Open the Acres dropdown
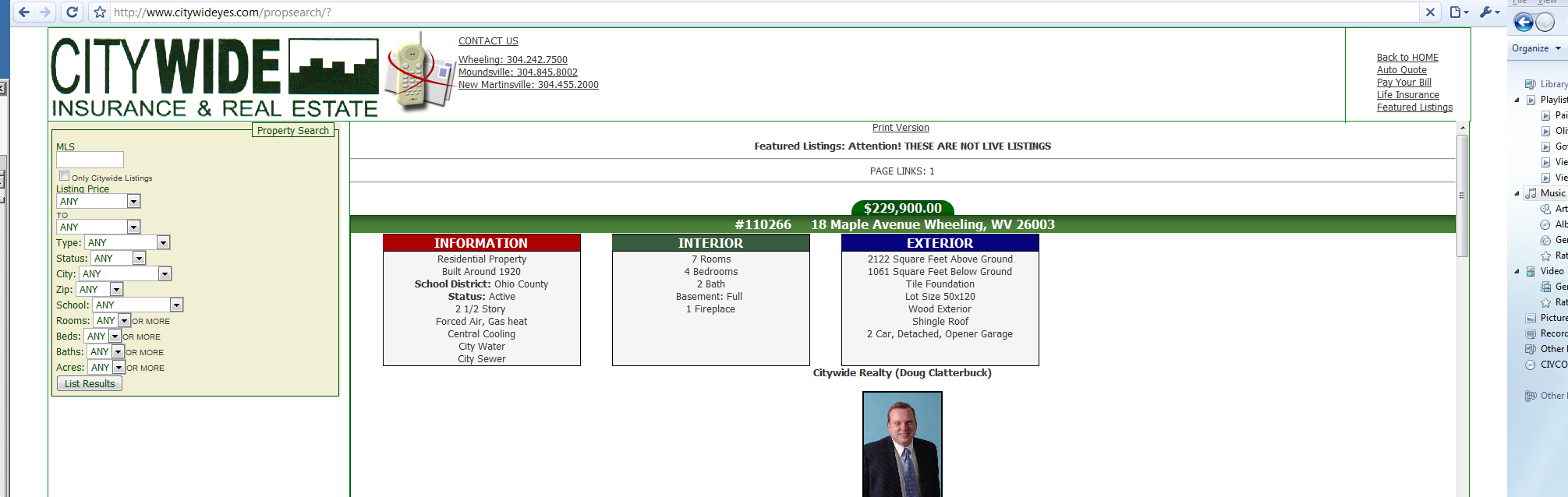The image size is (1568, 497). (106, 367)
